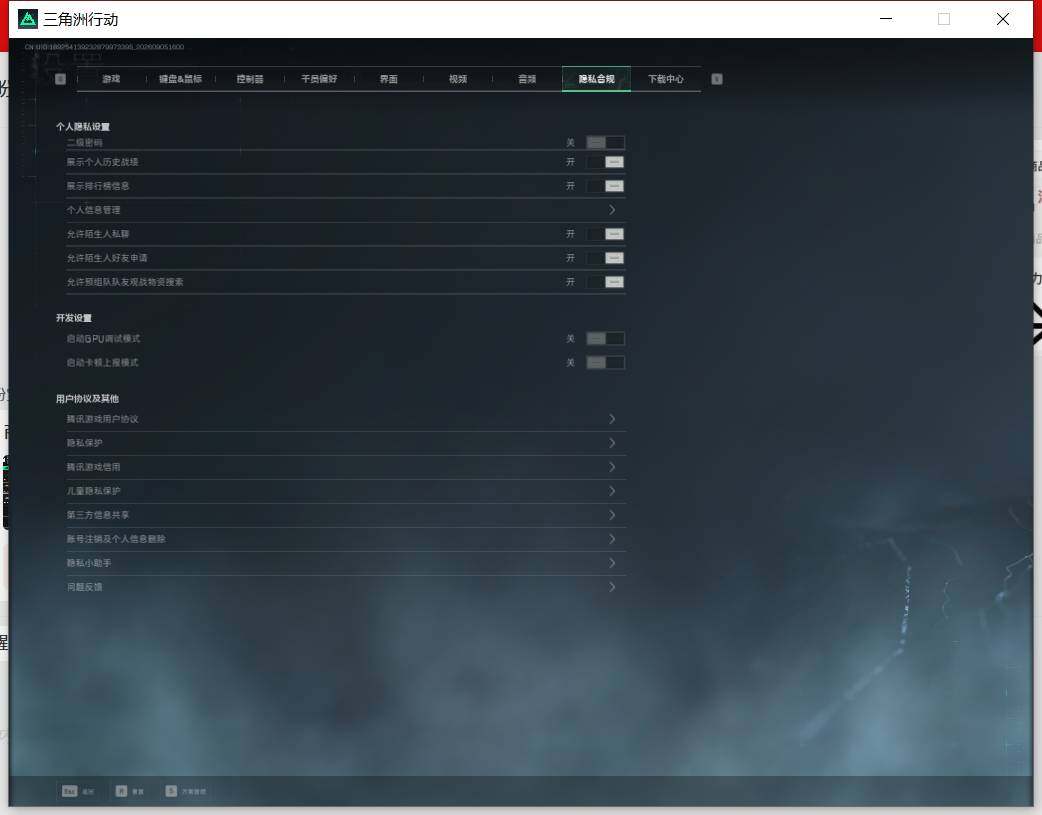Turn off 展示个人历史战绩 switch
This screenshot has width=1042, height=815.
pyautogui.click(x=605, y=162)
